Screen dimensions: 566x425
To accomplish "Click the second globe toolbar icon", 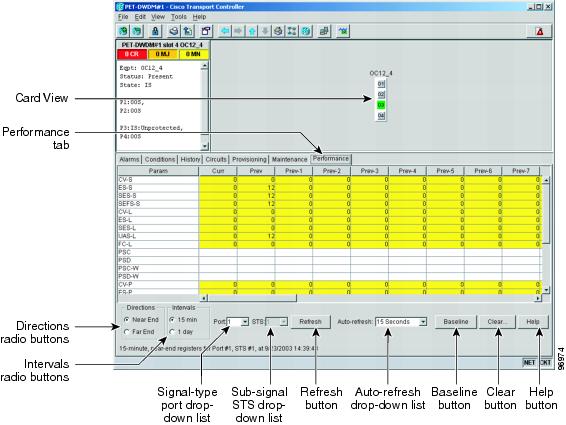I will point(137,31).
